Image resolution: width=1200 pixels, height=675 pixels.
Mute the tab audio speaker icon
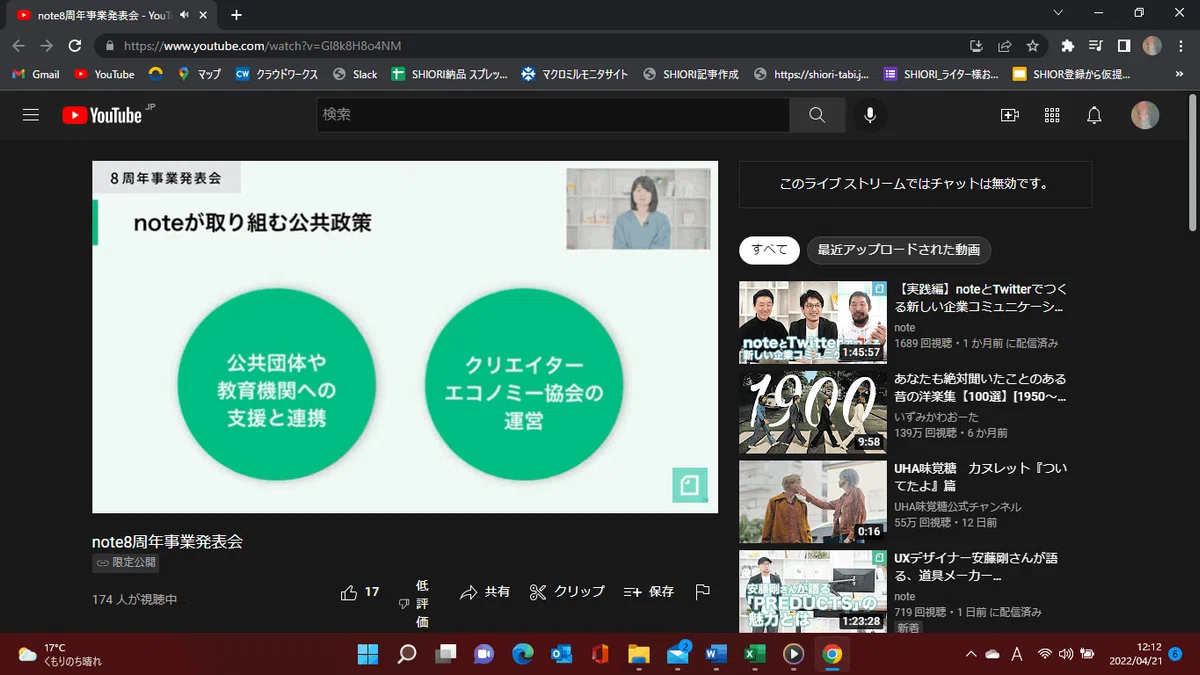pyautogui.click(x=184, y=15)
